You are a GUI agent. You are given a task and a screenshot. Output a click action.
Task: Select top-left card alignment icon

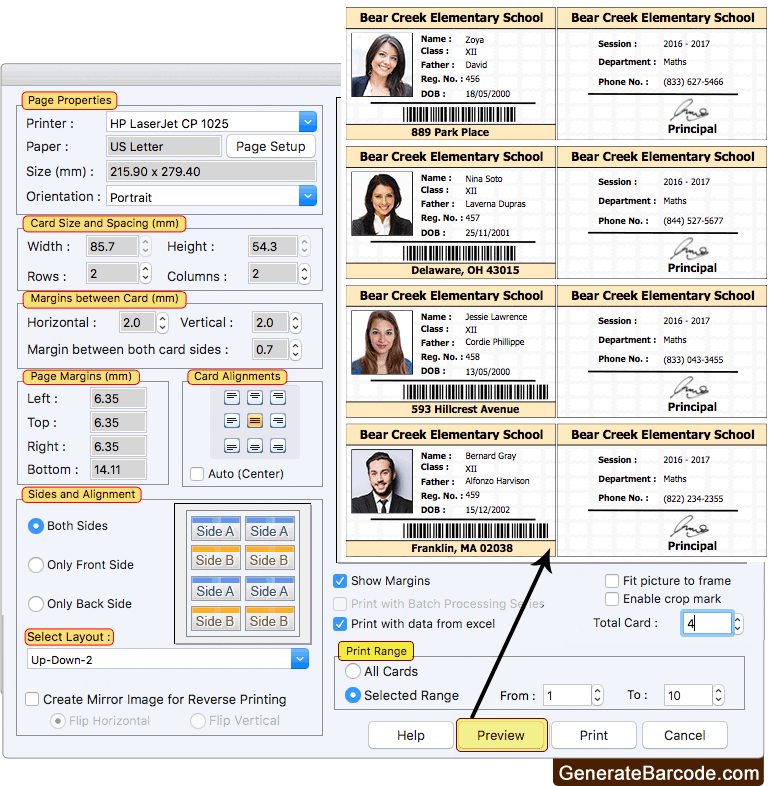(232, 398)
